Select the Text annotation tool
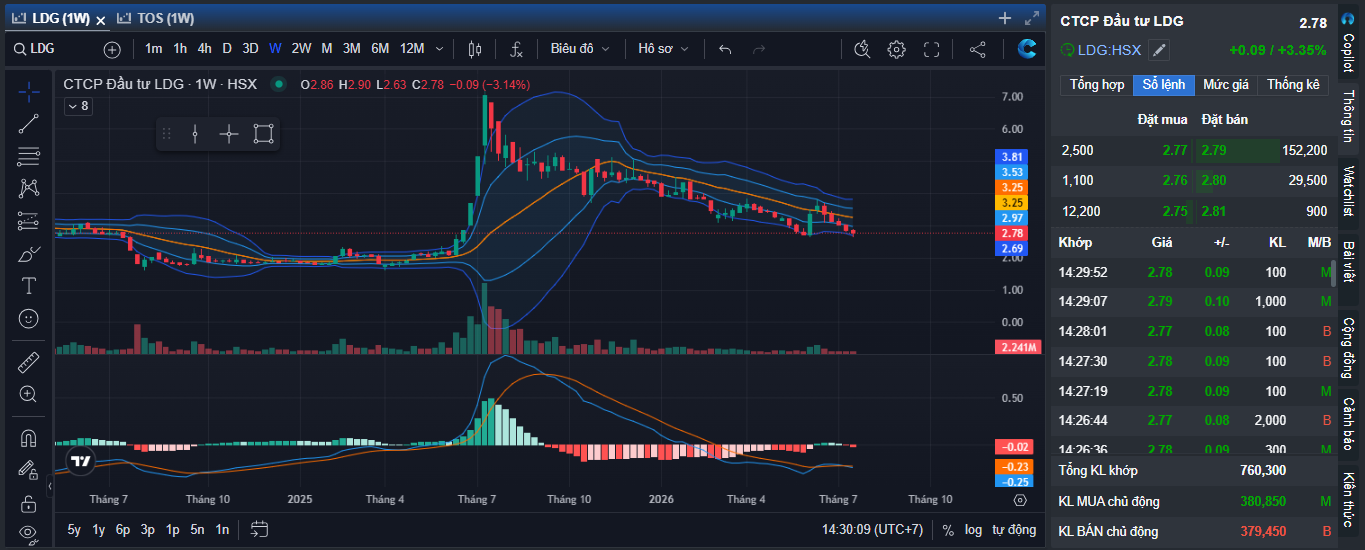The image size is (1365, 550). click(28, 286)
